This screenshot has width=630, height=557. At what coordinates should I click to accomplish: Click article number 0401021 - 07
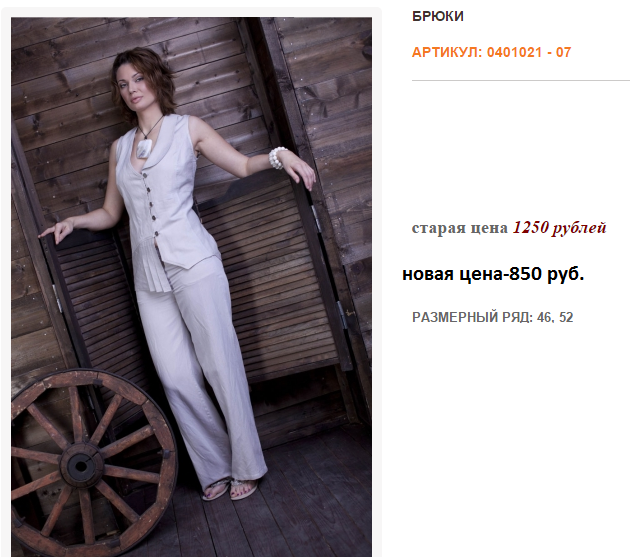pos(529,52)
